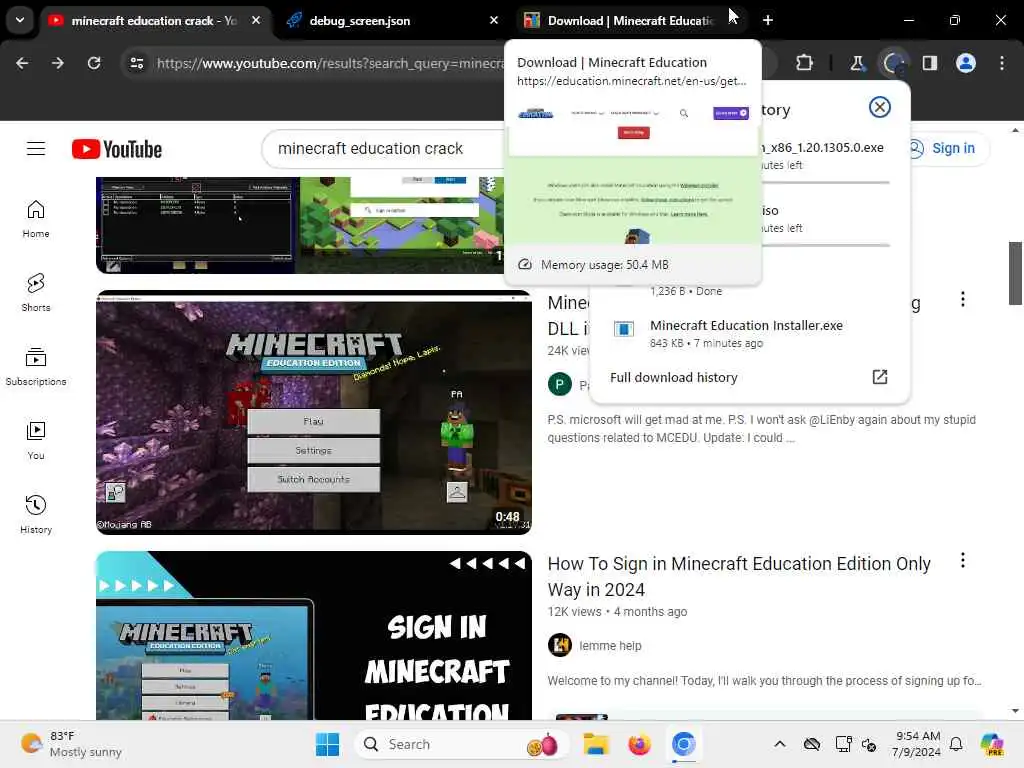Click the minecraft education crack search box

(385, 149)
